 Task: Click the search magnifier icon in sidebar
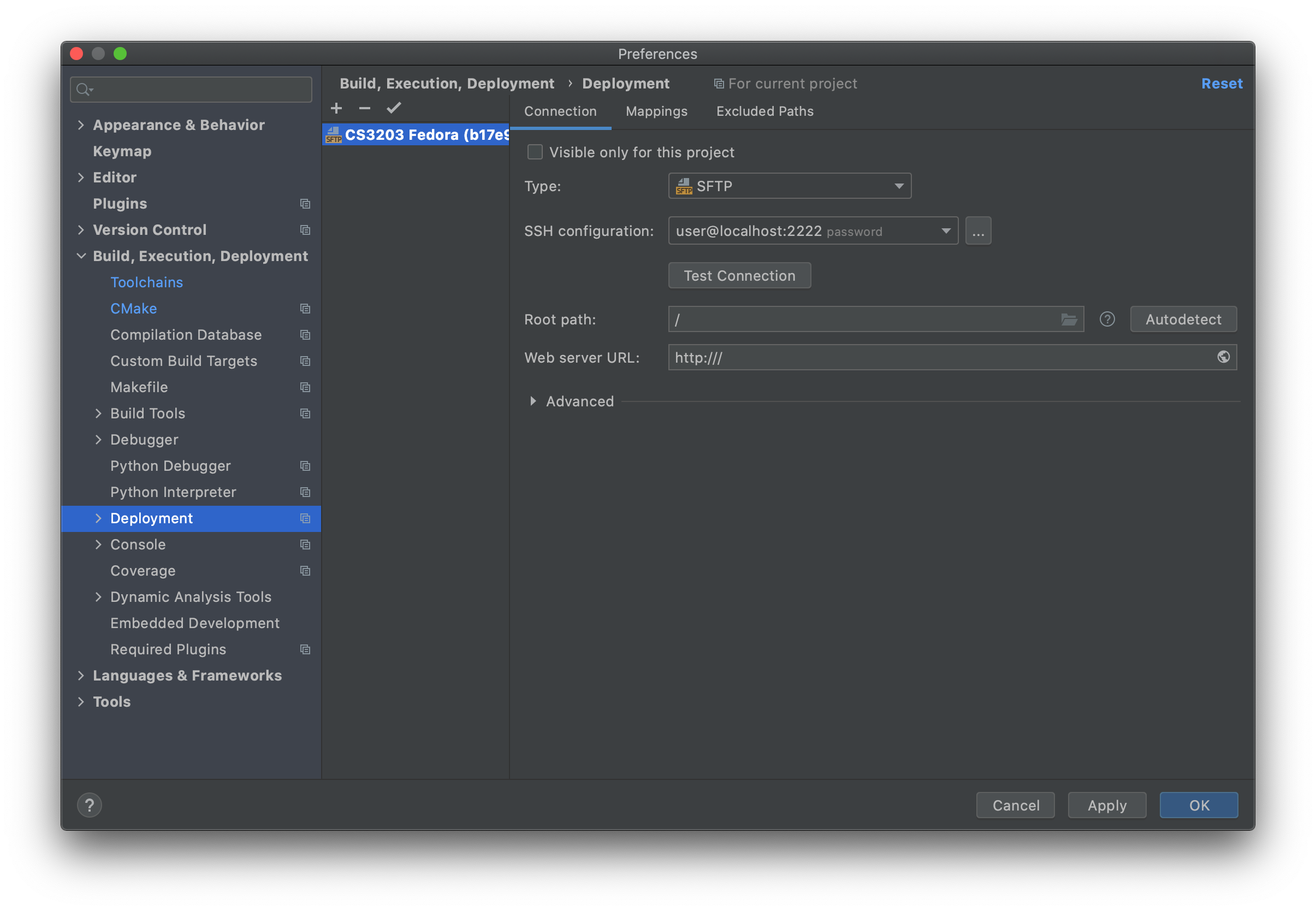click(85, 90)
